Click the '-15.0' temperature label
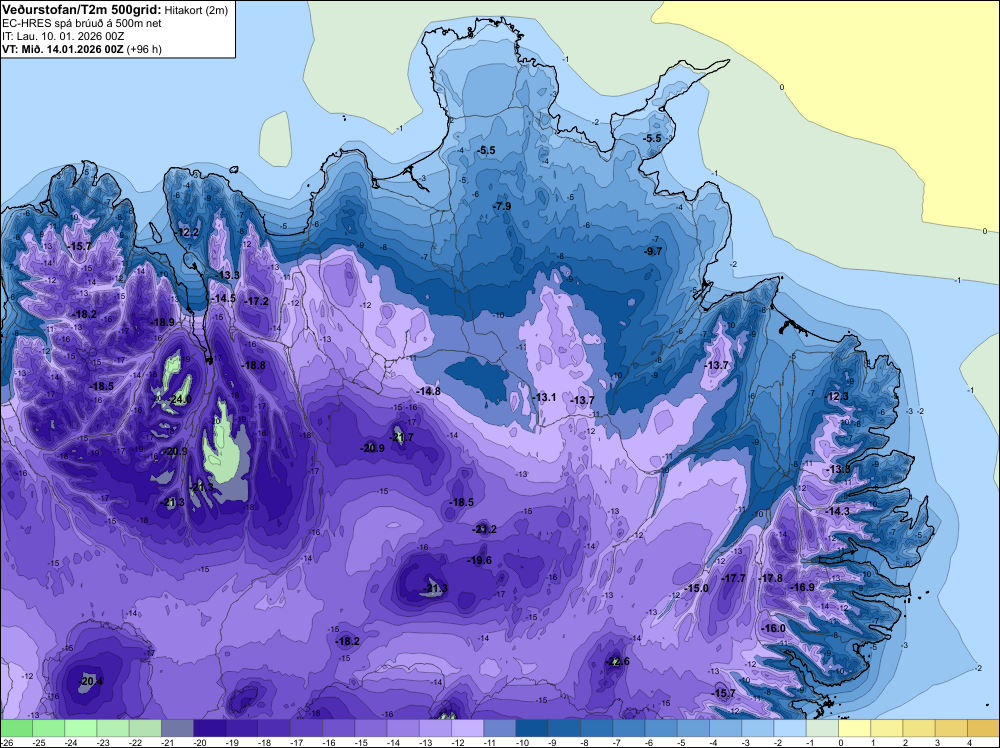The height and width of the screenshot is (748, 1000). 696,589
